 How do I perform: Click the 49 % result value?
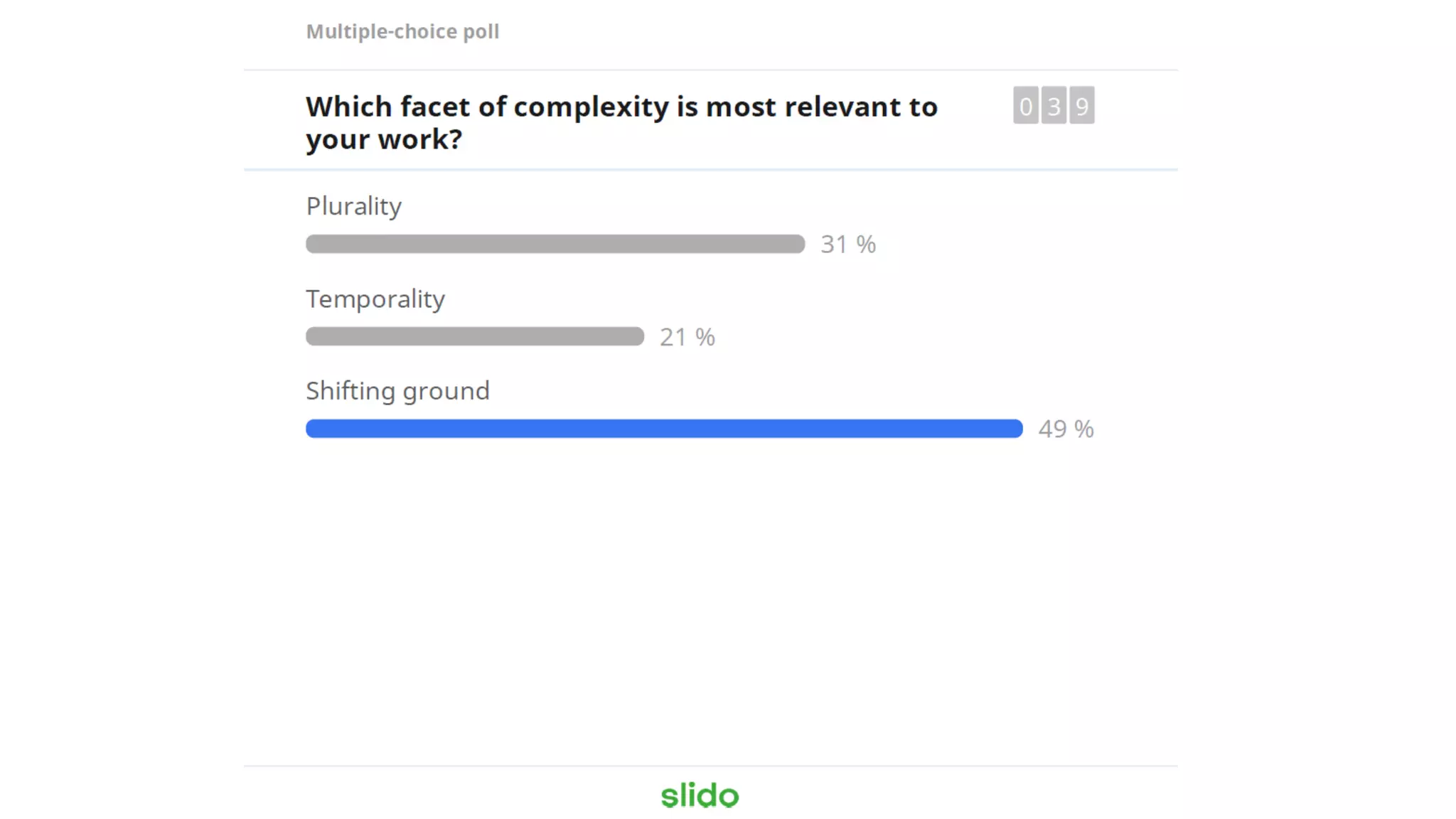[1065, 429]
